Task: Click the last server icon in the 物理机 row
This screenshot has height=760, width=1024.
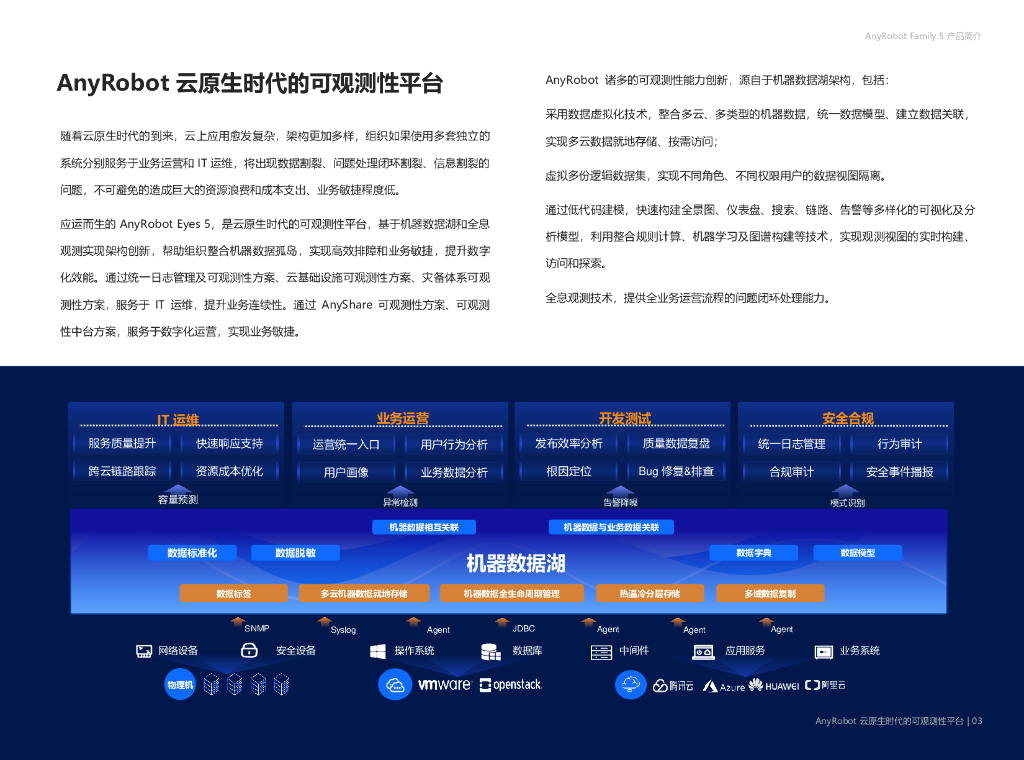Action: coord(281,684)
